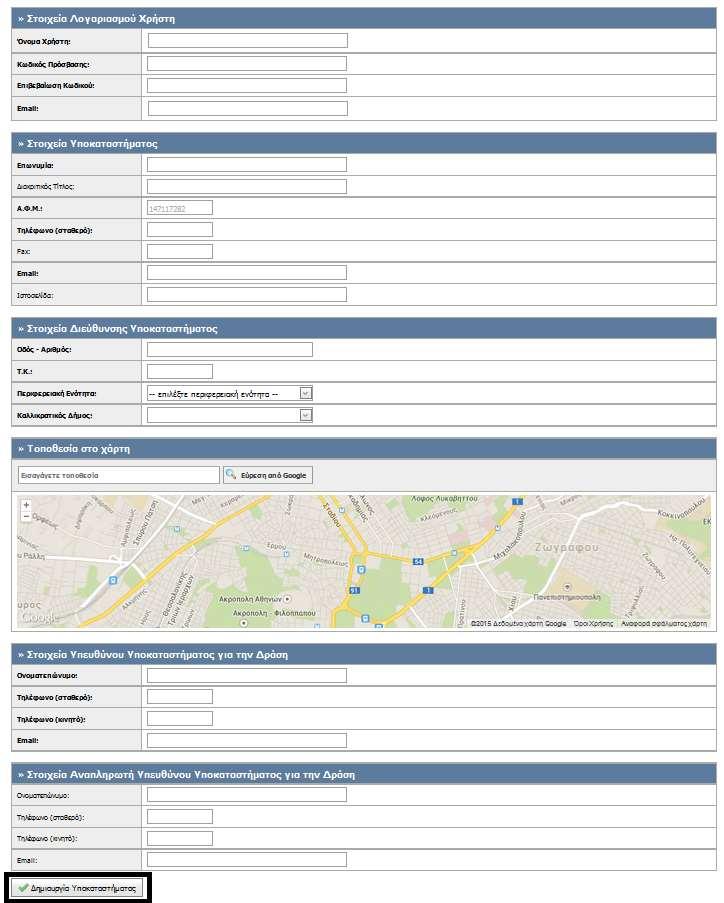Image resolution: width=724 pixels, height=903 pixels.
Task: Click Στοιχεία Λογαριασμού Χρήστη section header
Action: [x=363, y=18]
